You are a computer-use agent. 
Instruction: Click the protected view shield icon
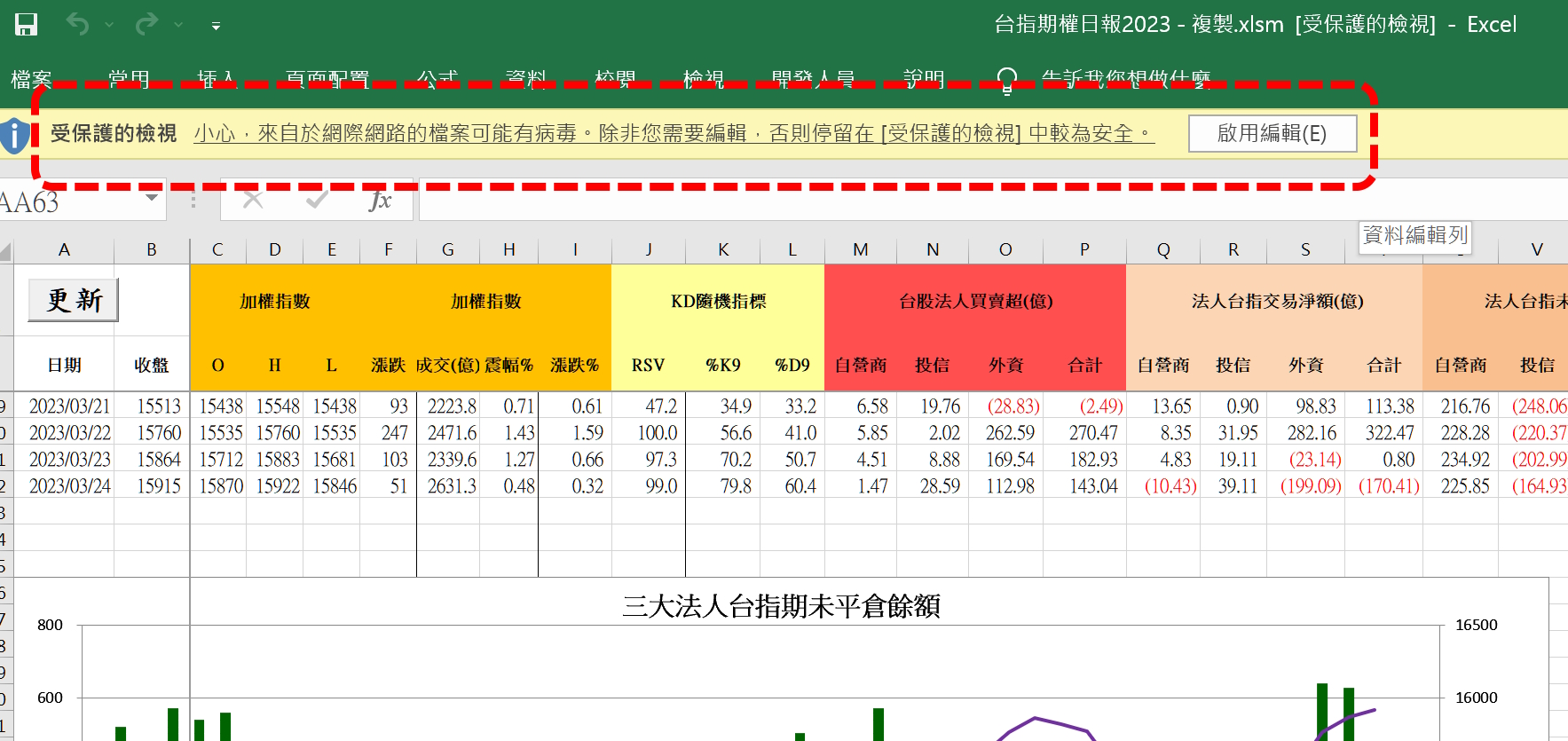pyautogui.click(x=13, y=135)
